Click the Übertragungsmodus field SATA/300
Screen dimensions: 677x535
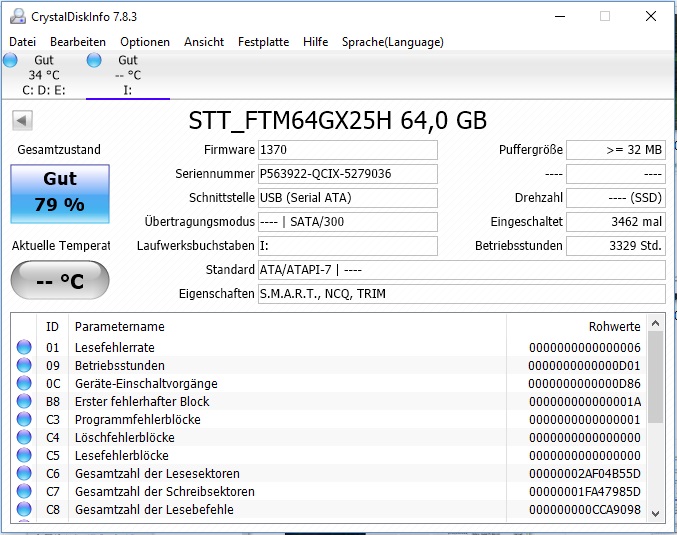click(x=348, y=222)
